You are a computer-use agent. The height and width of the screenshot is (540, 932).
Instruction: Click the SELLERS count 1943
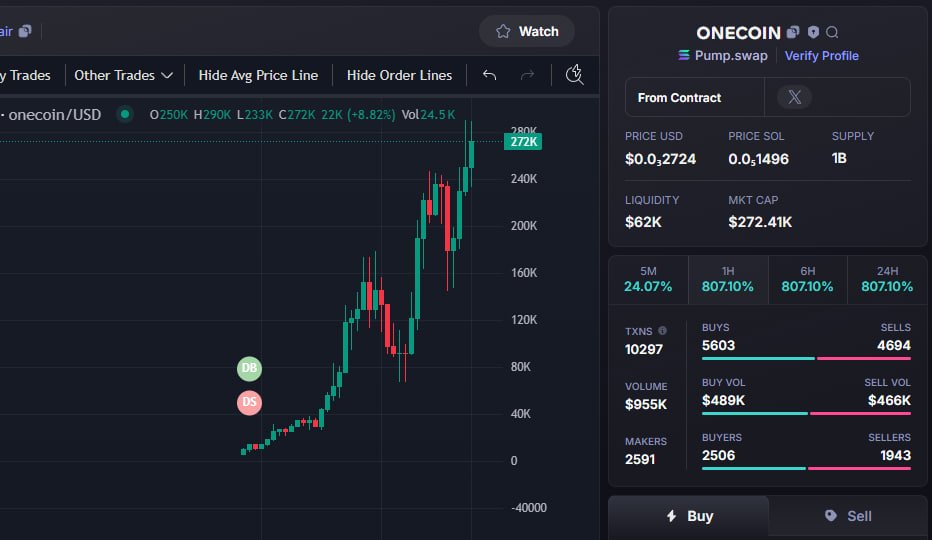[895, 456]
